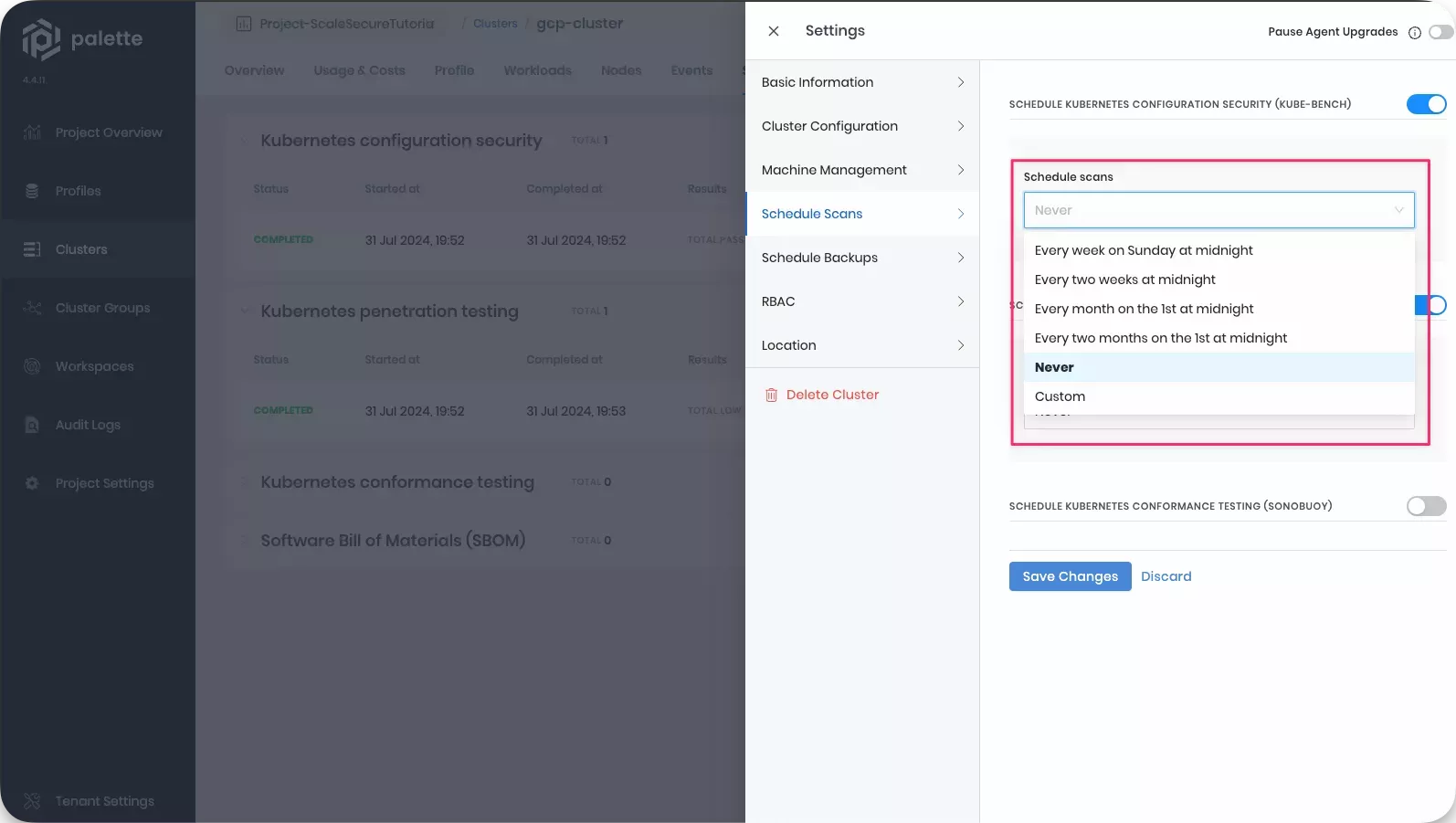1456x823 pixels.
Task: Click the Palette logo icon
Action: point(40,39)
